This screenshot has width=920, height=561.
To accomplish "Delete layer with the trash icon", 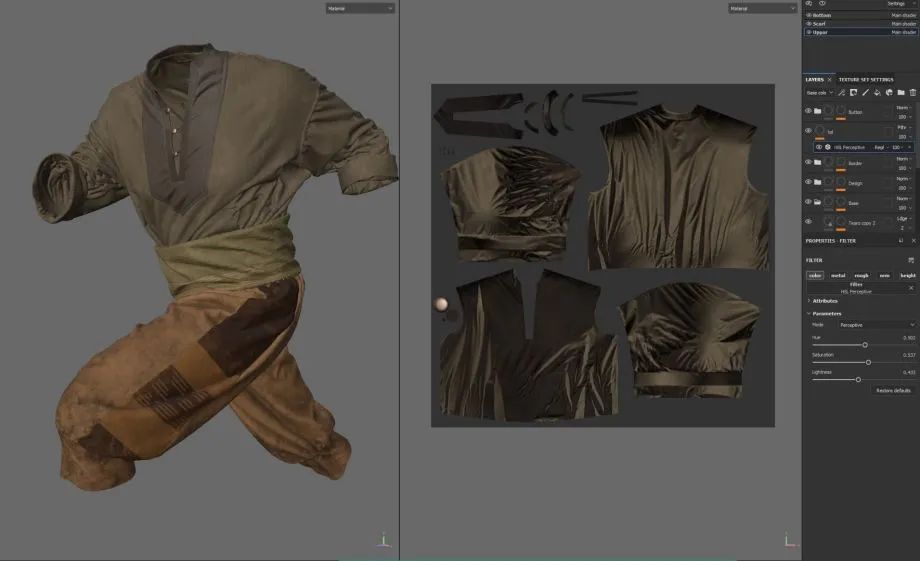I will [913, 93].
